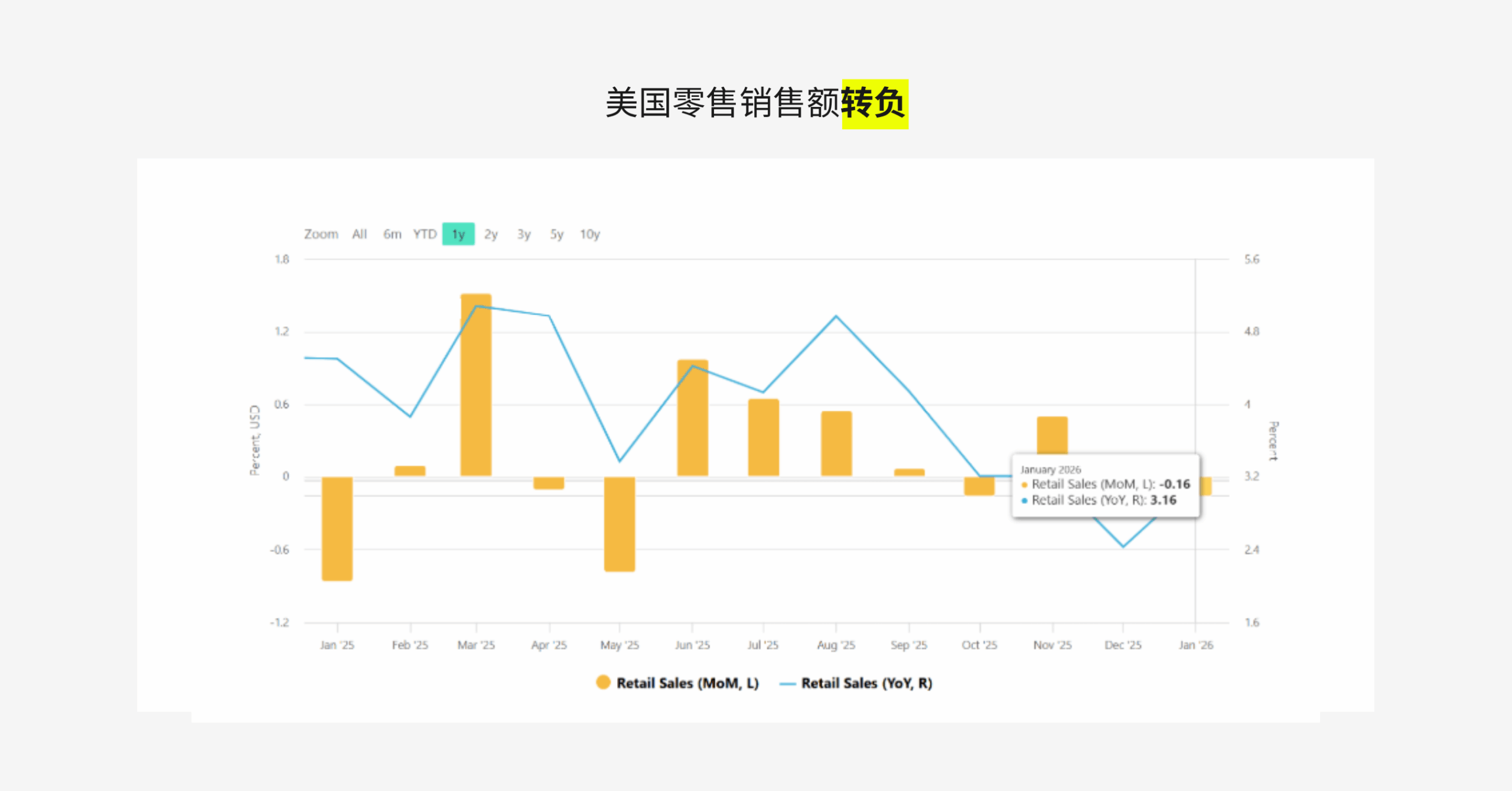The image size is (1512, 791).
Task: Select the YTD zoom option
Action: pyautogui.click(x=425, y=234)
